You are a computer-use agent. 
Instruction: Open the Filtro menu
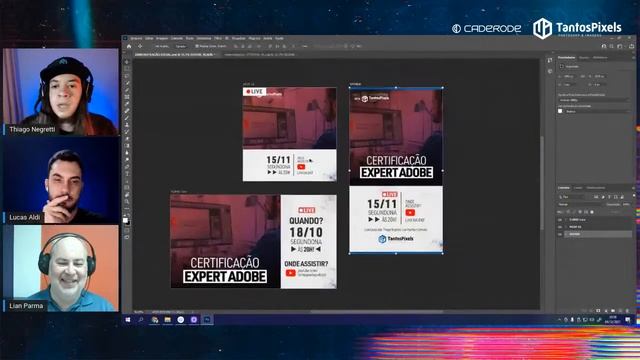tap(218, 38)
